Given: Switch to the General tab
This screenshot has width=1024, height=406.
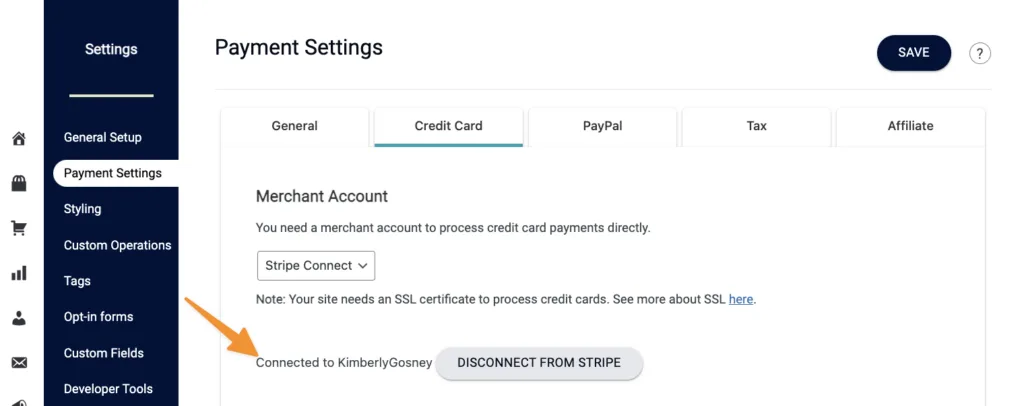Looking at the screenshot, I should 295,126.
